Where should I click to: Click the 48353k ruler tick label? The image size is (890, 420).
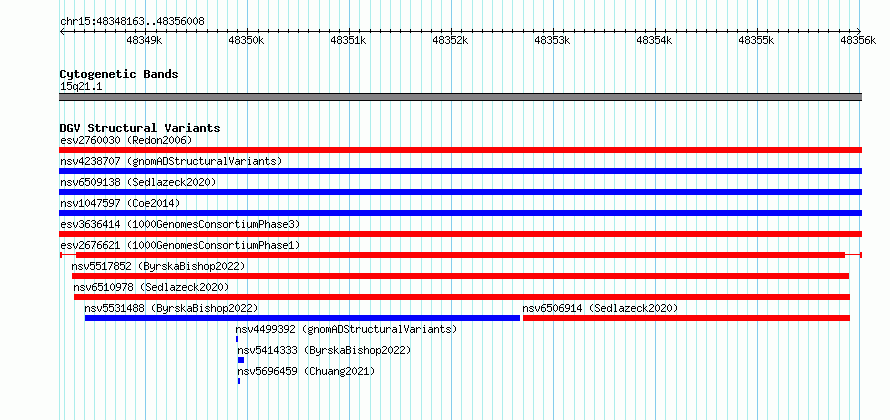coord(552,40)
